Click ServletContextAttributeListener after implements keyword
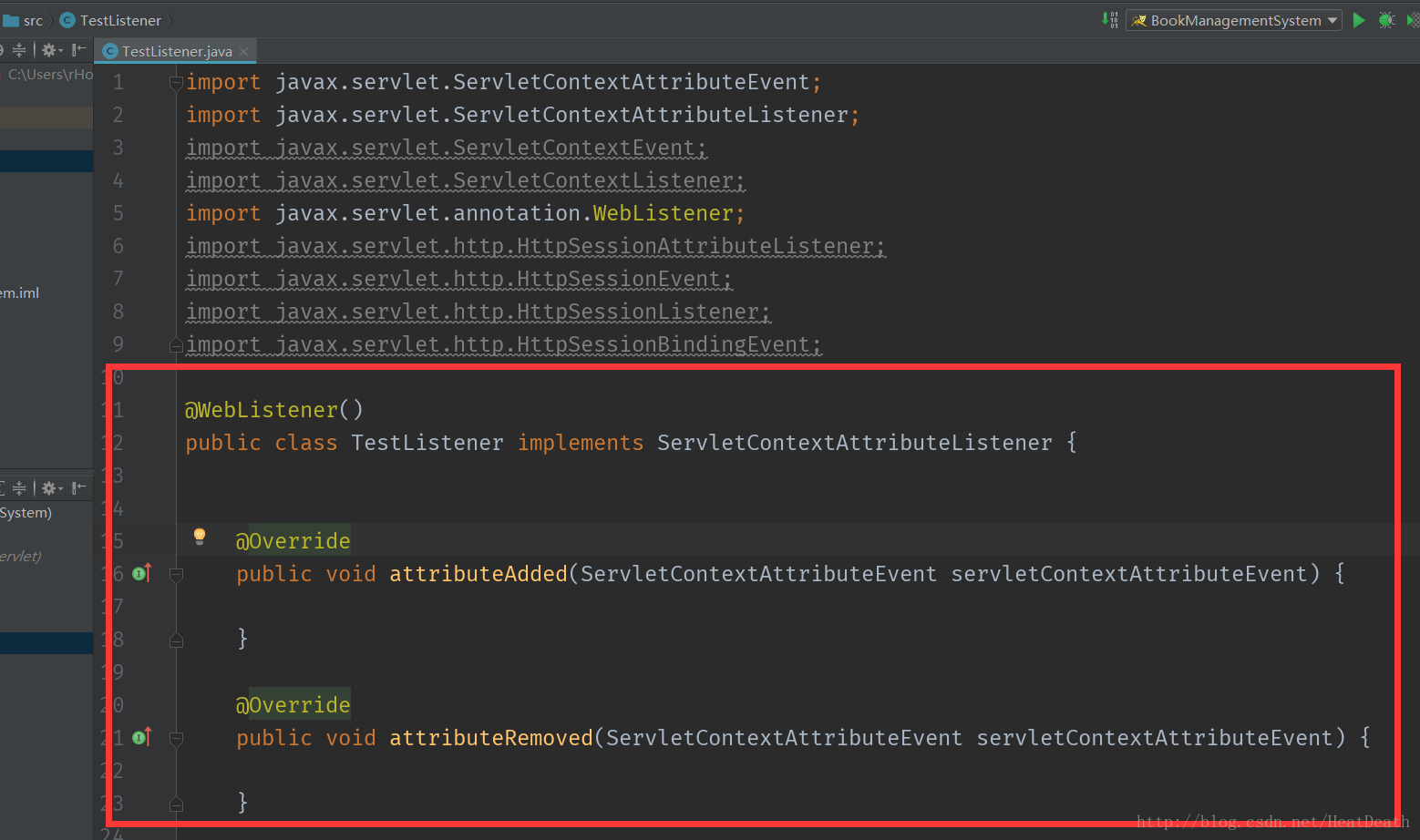1420x840 pixels. 855,443
